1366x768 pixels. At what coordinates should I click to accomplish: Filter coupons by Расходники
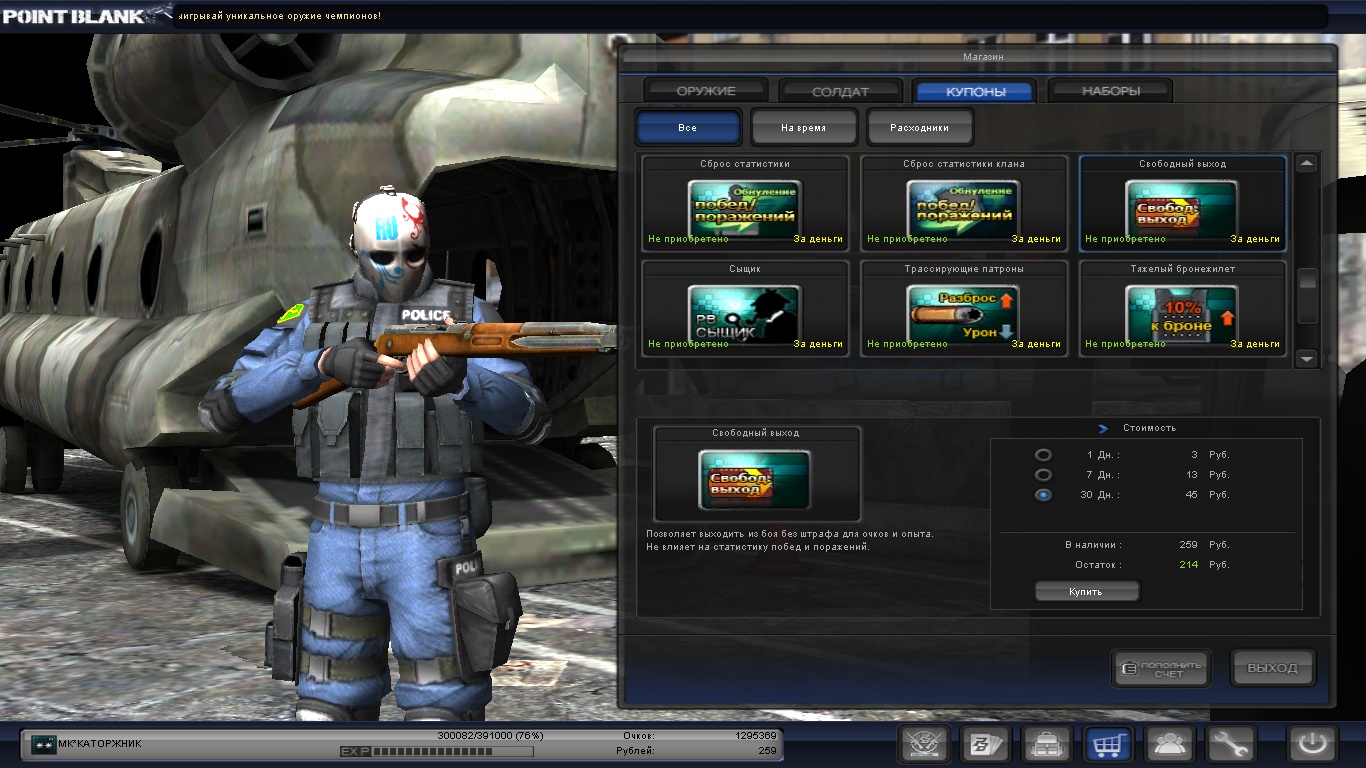click(x=919, y=128)
